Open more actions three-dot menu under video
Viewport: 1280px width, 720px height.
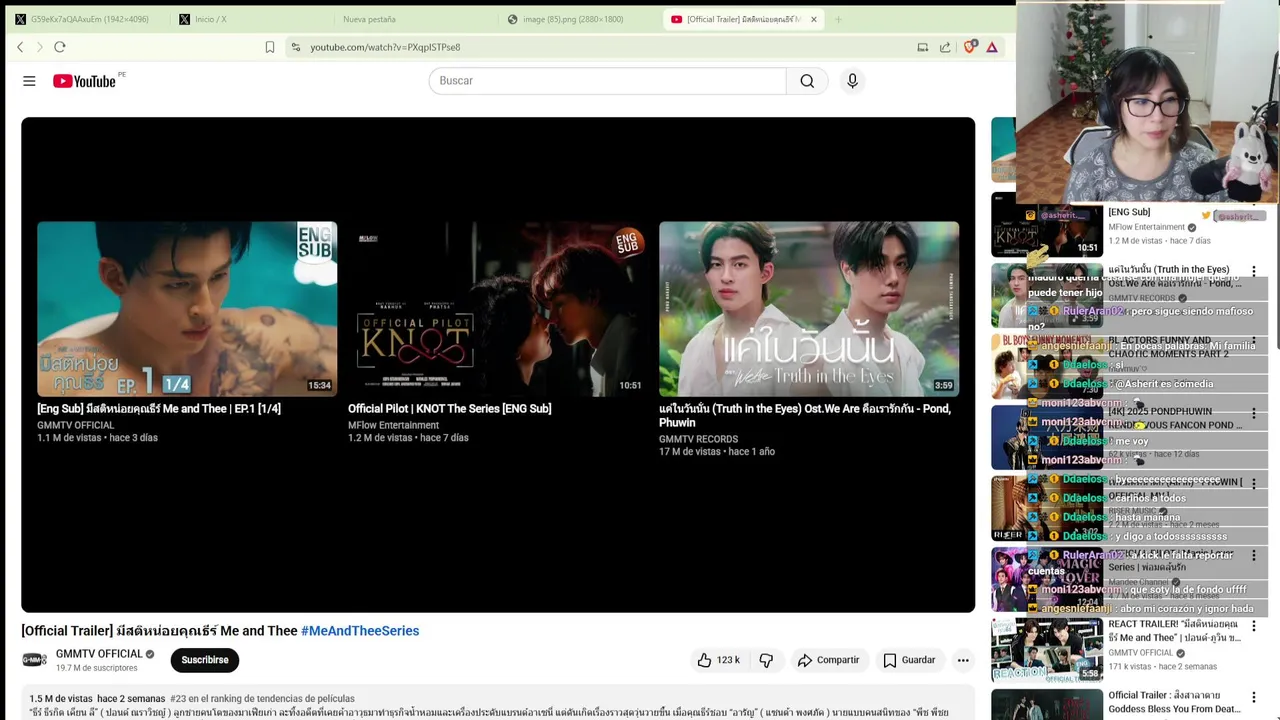coord(963,660)
